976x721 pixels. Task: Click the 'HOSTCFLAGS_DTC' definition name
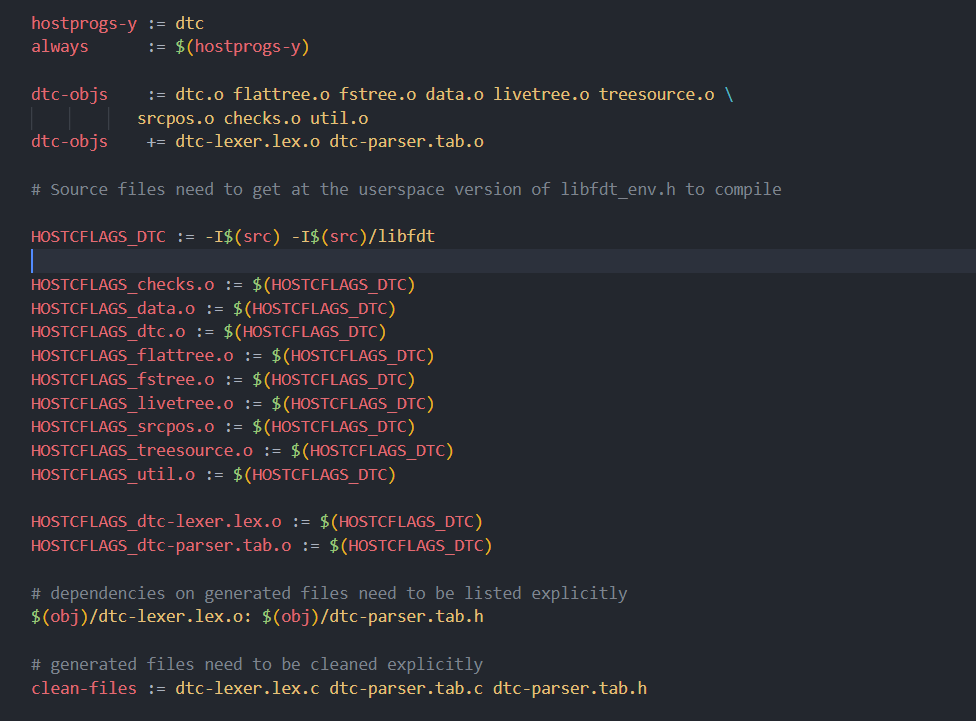[98, 237]
